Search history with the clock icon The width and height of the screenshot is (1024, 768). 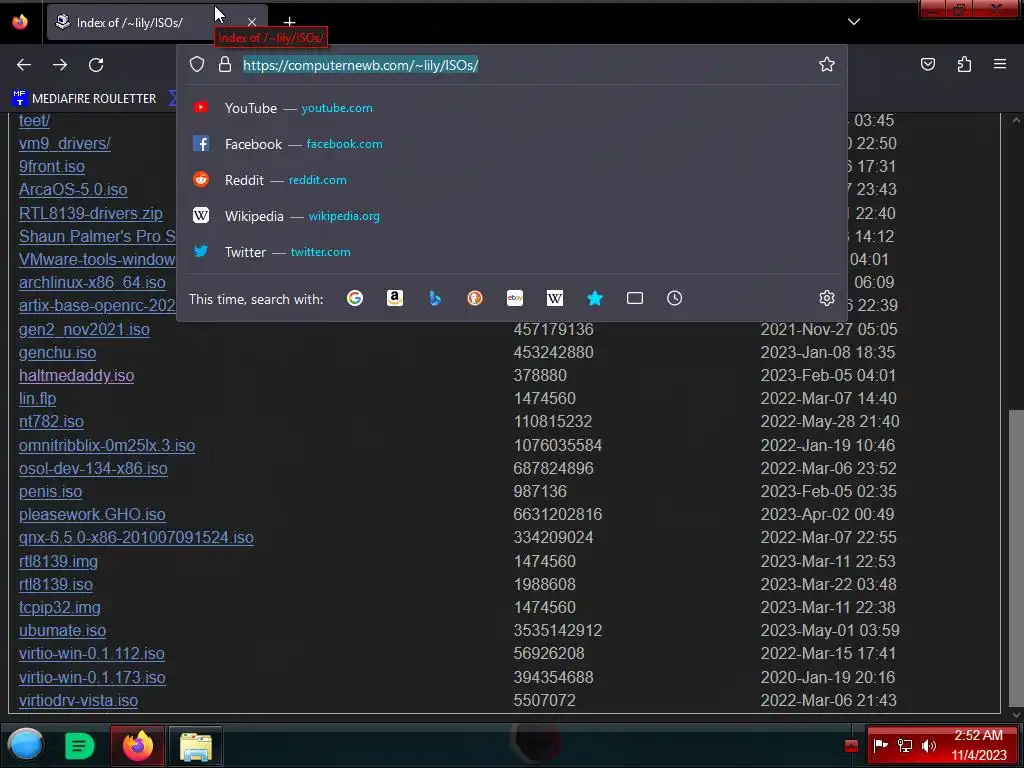pyautogui.click(x=675, y=298)
